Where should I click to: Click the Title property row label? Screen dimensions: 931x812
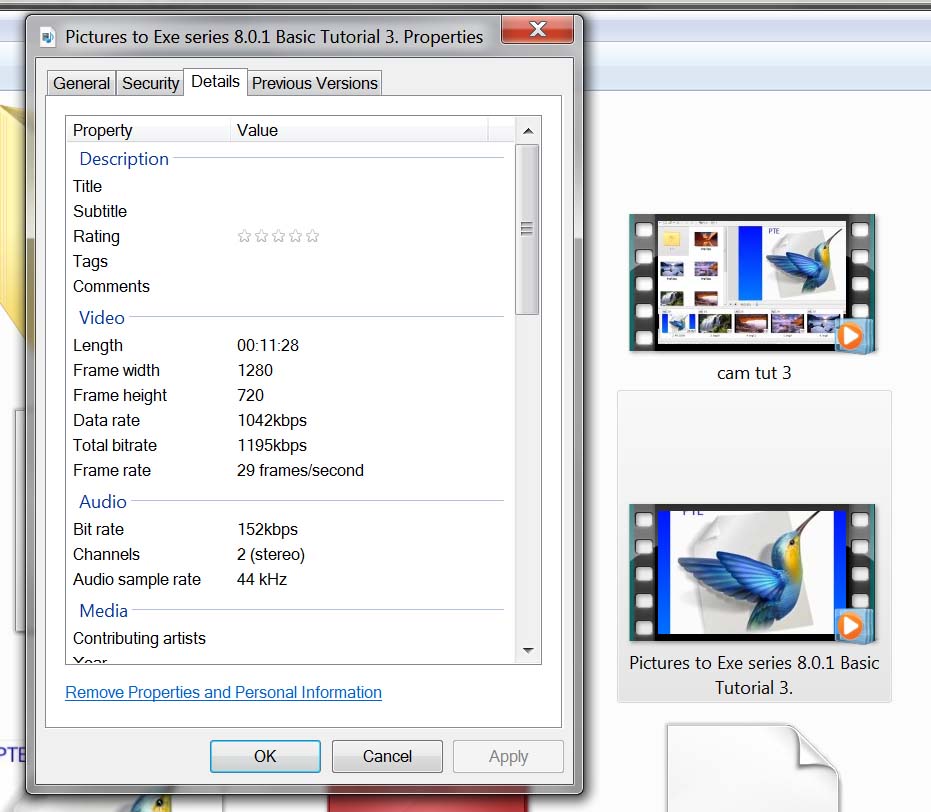tap(87, 186)
